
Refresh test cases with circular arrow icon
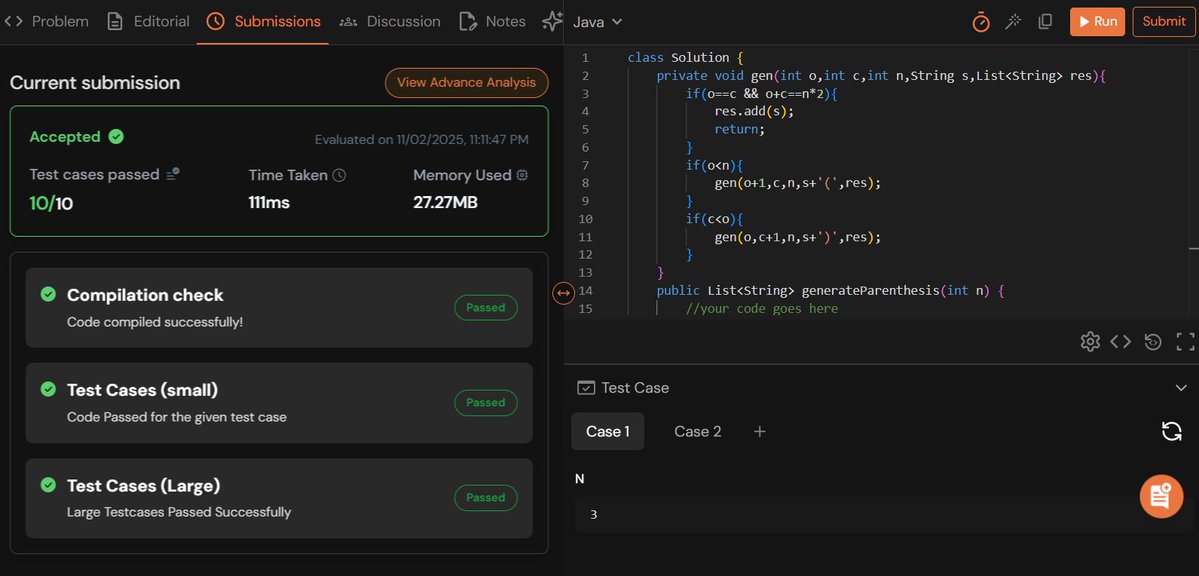pyautogui.click(x=1171, y=430)
